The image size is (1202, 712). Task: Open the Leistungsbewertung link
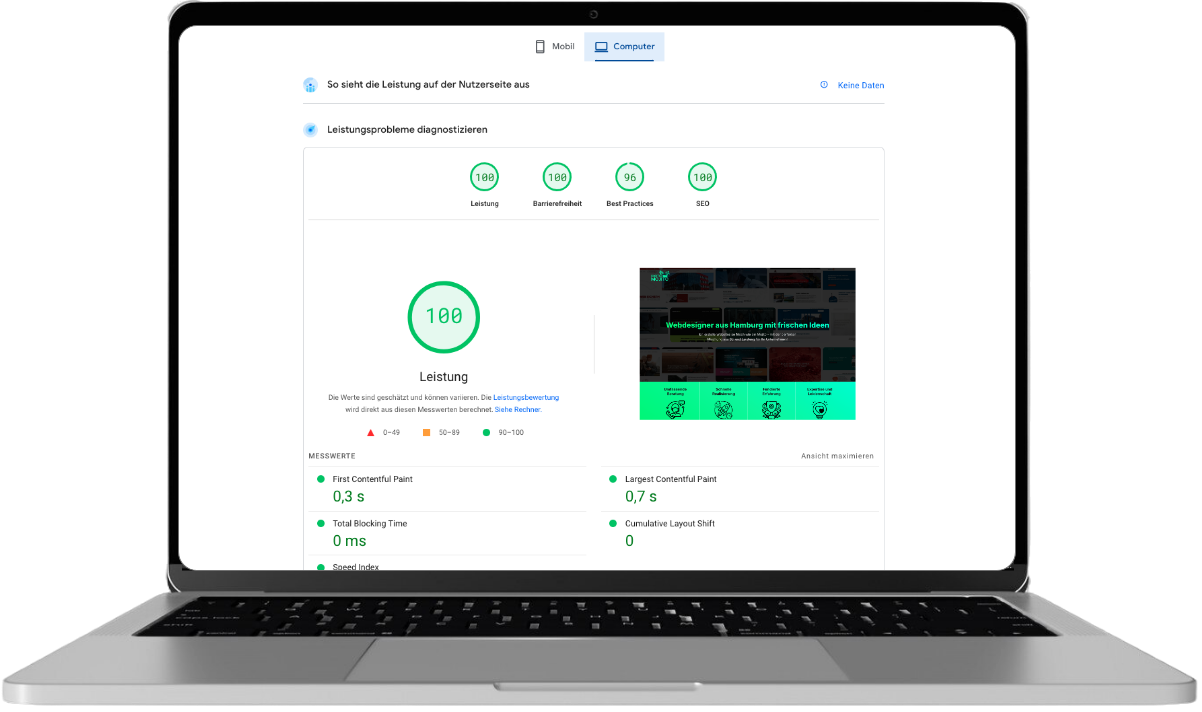(x=526, y=398)
